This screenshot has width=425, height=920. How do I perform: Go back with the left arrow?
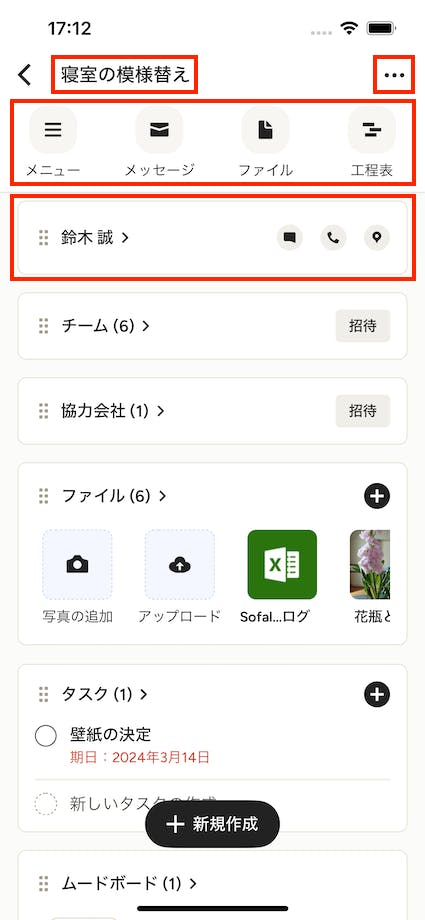pos(24,75)
